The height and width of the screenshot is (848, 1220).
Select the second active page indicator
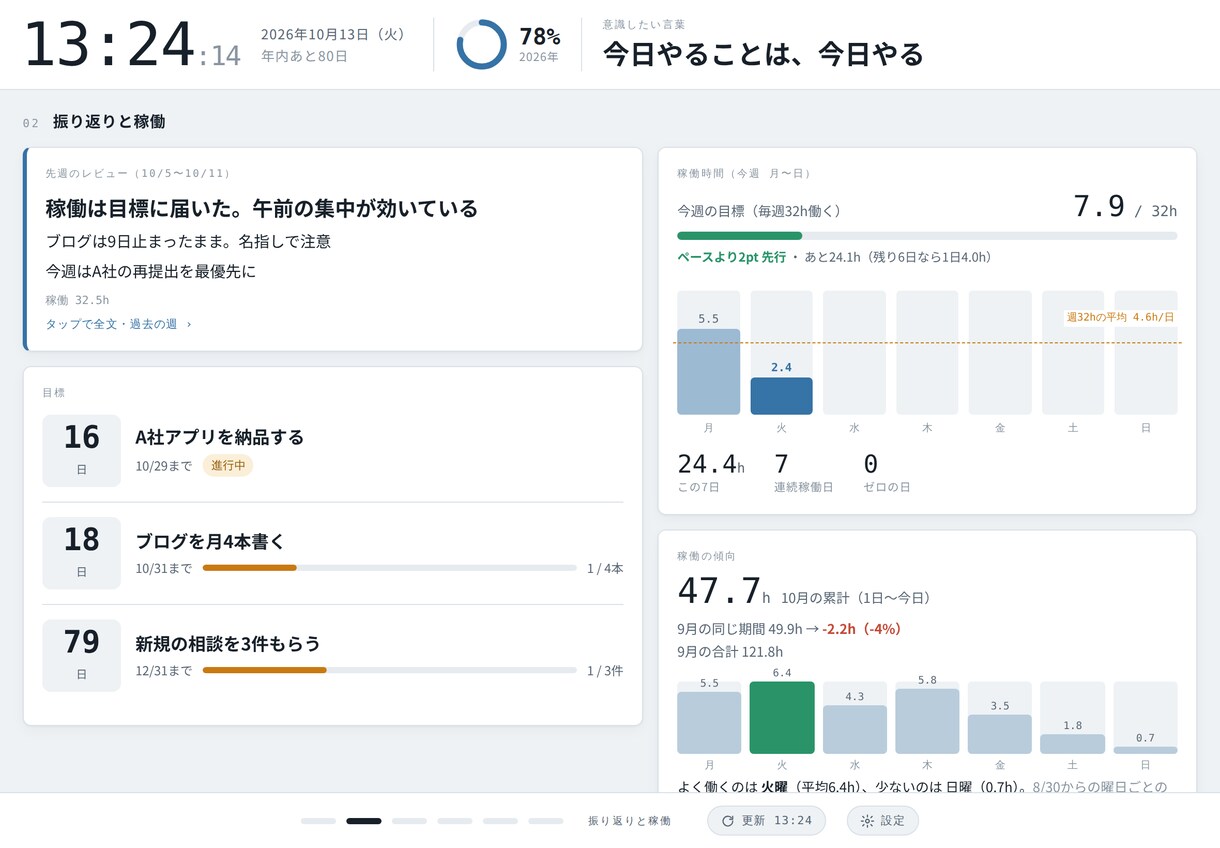point(364,821)
